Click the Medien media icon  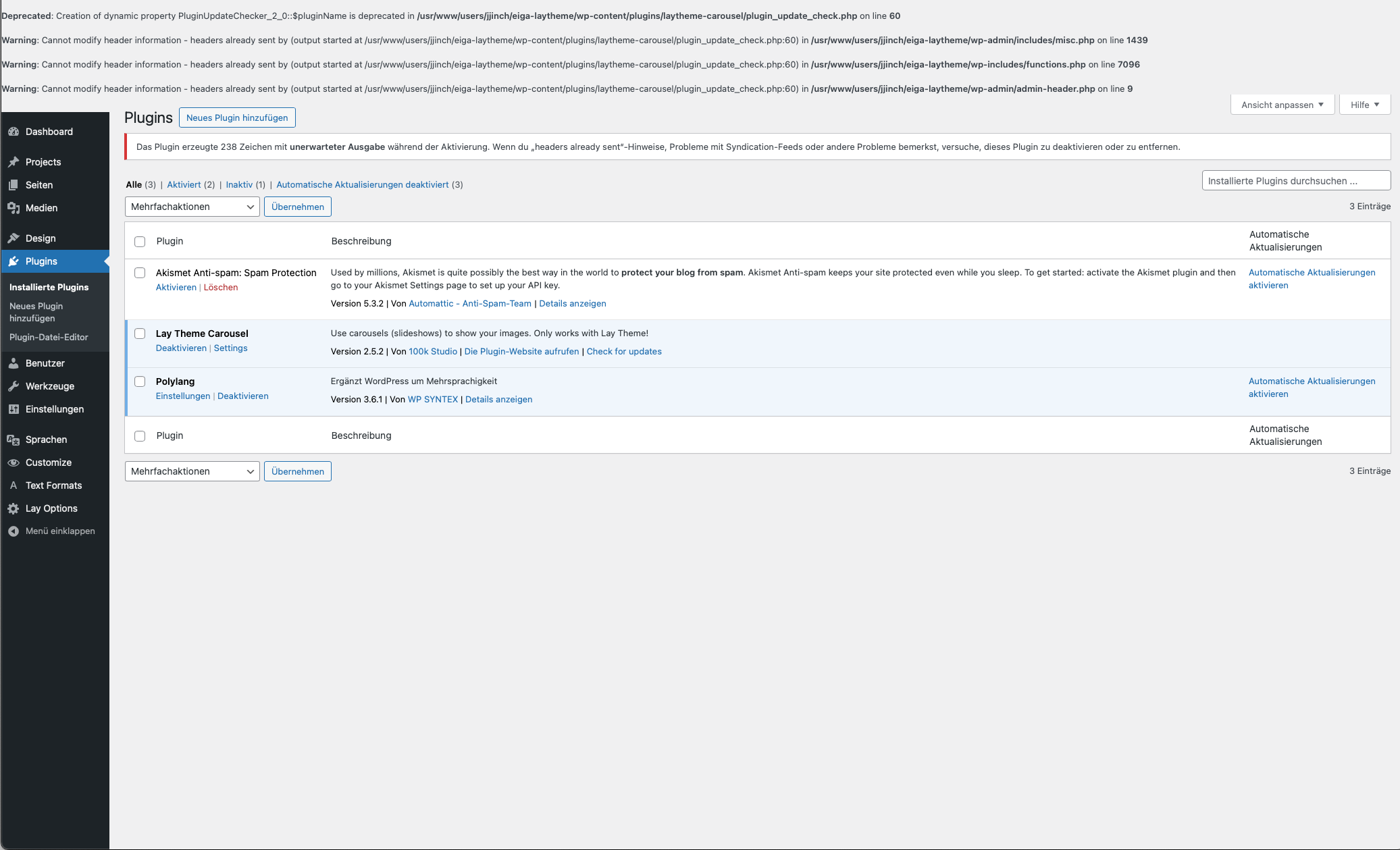[14, 208]
